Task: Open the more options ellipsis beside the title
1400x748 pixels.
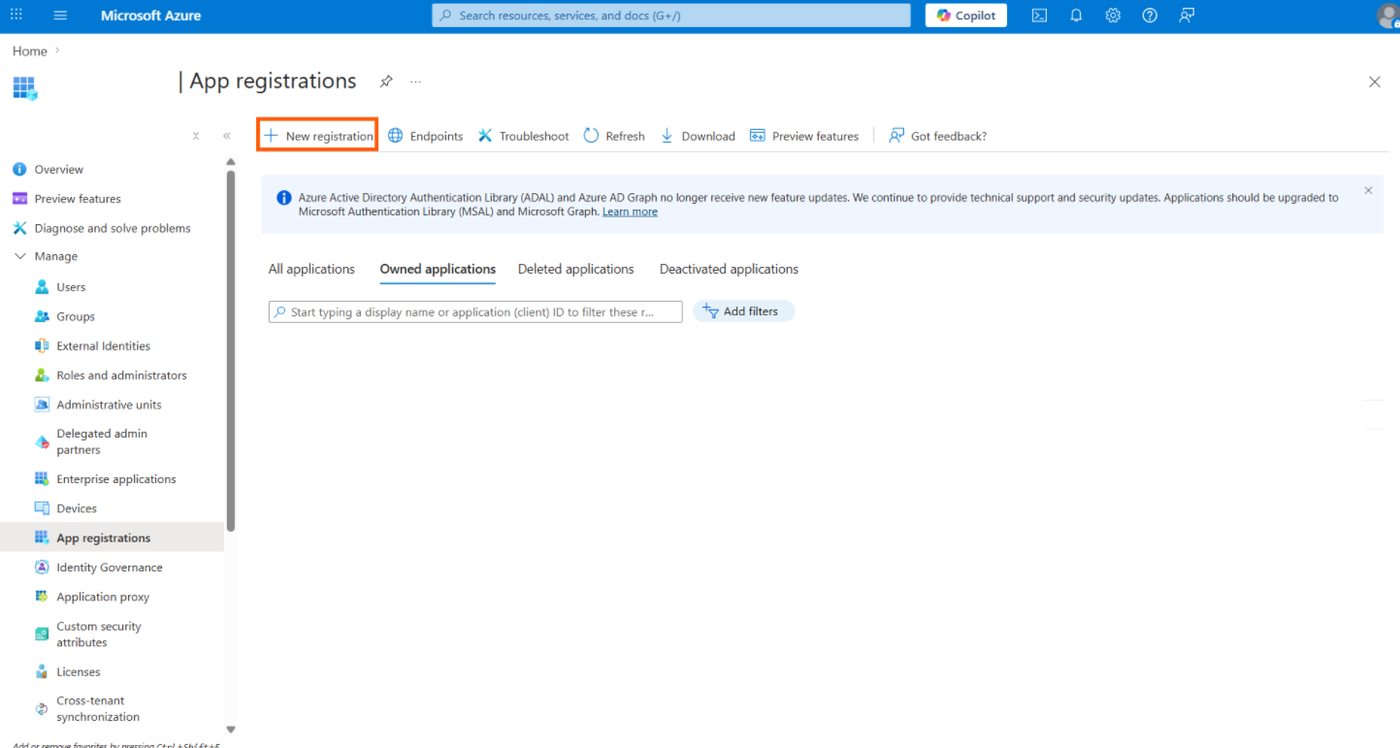Action: tap(416, 82)
